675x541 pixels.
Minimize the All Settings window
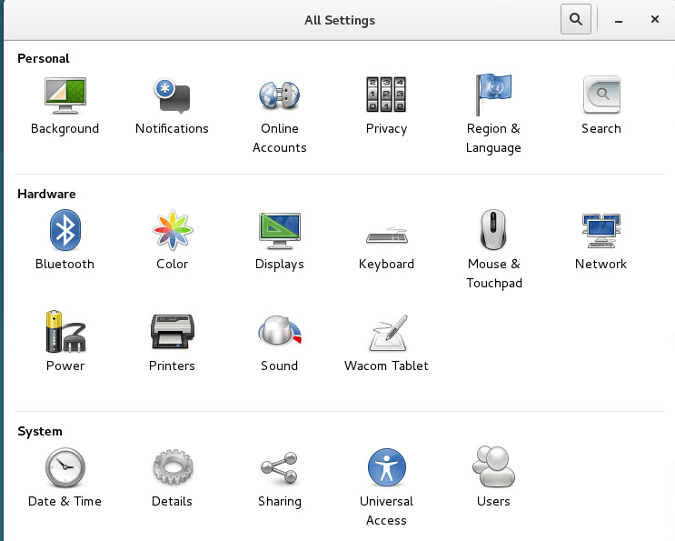click(x=620, y=19)
